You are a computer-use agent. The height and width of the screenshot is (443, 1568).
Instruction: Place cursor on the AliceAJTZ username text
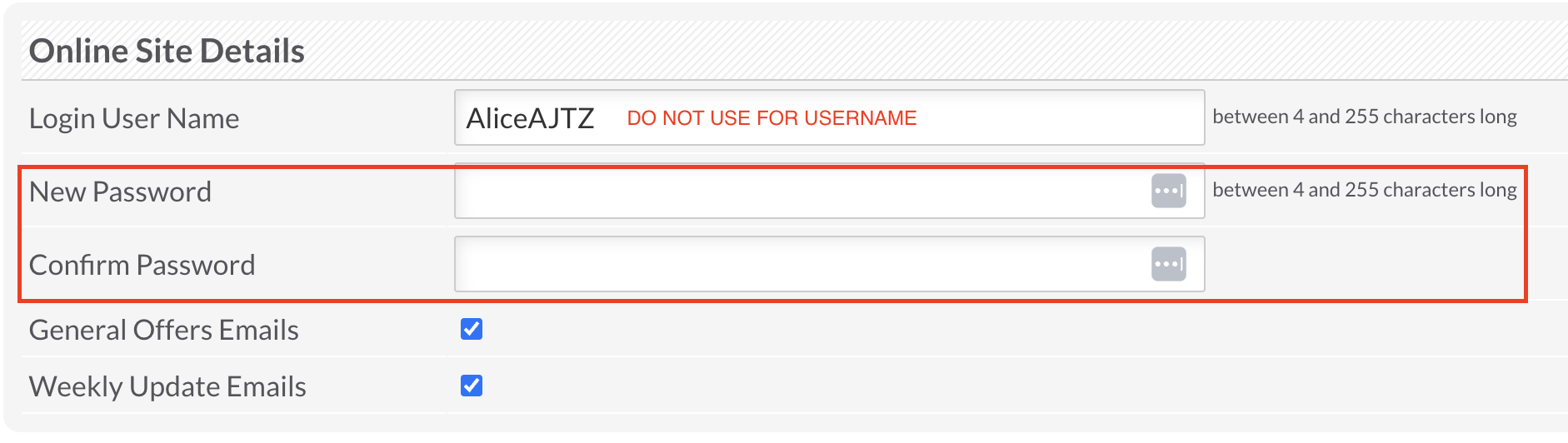[530, 118]
